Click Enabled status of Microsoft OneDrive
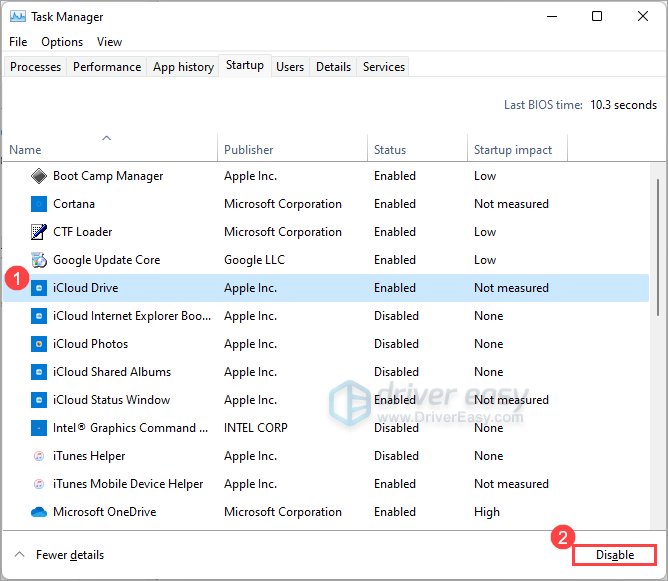Image resolution: width=668 pixels, height=581 pixels. pos(395,512)
